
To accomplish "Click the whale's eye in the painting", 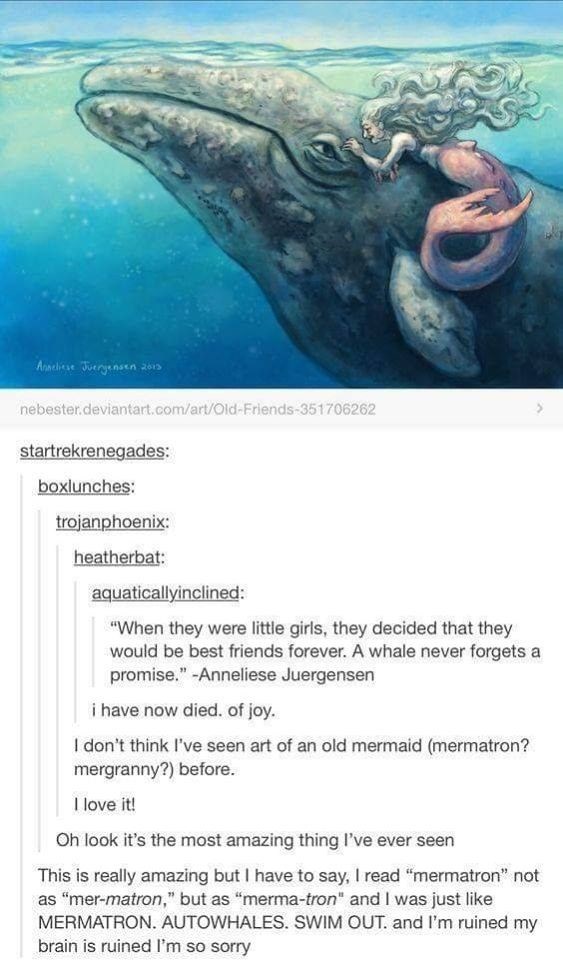I will click(x=323, y=150).
